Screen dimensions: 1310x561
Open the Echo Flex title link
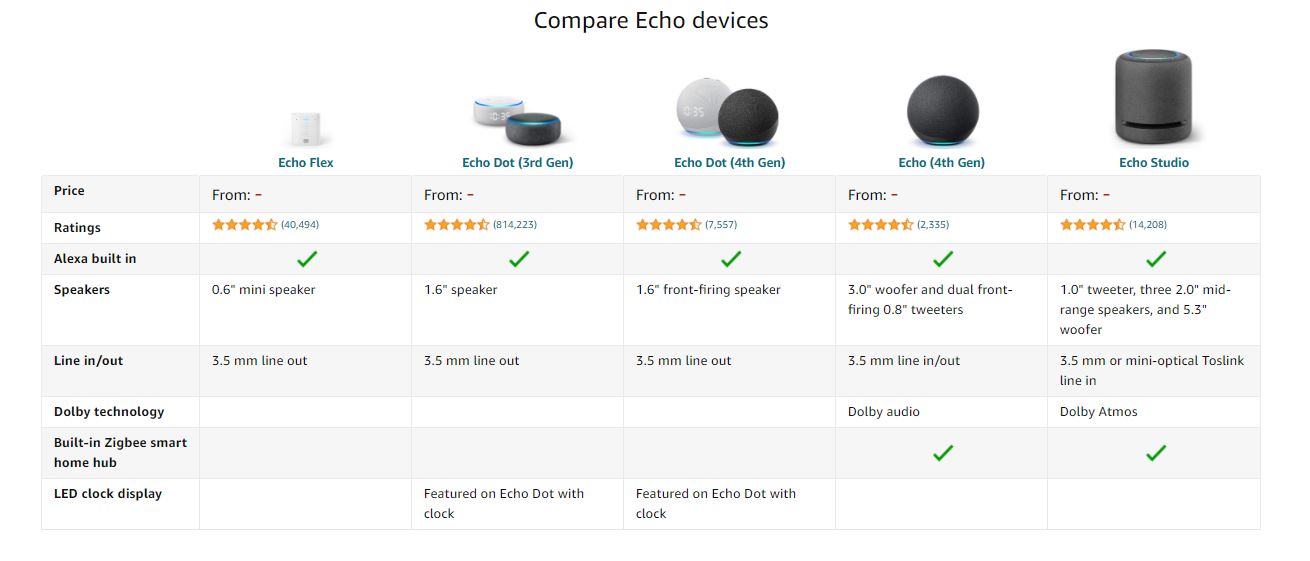point(306,162)
